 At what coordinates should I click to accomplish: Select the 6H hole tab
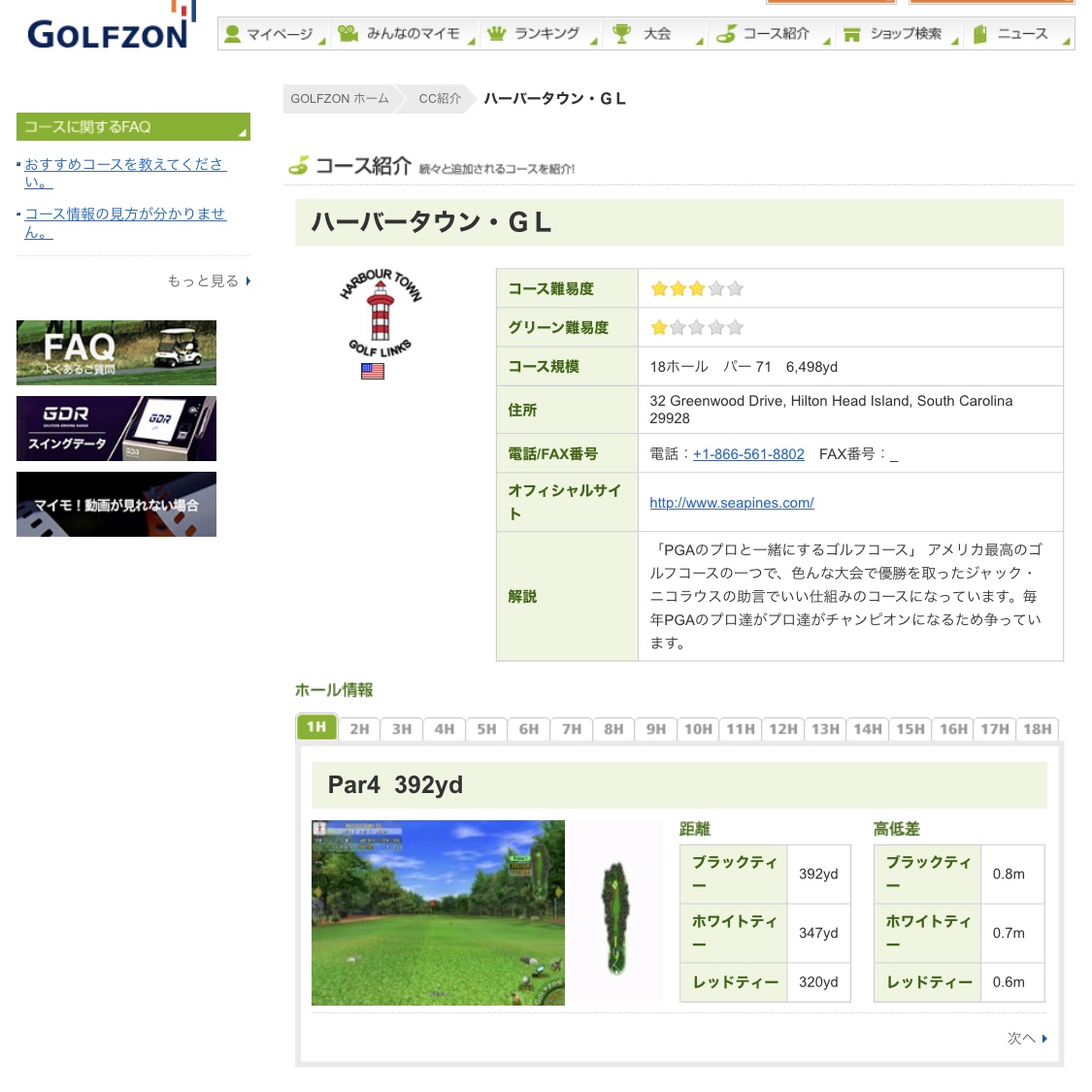[529, 728]
